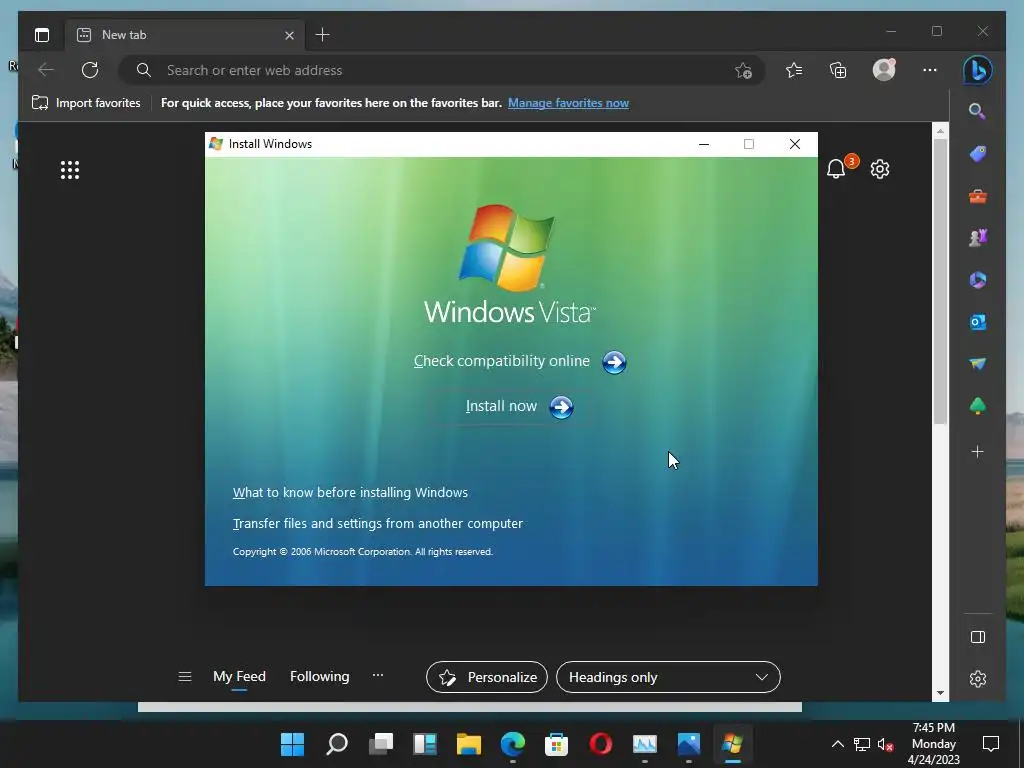Open sidebar Games chess icon

[978, 238]
